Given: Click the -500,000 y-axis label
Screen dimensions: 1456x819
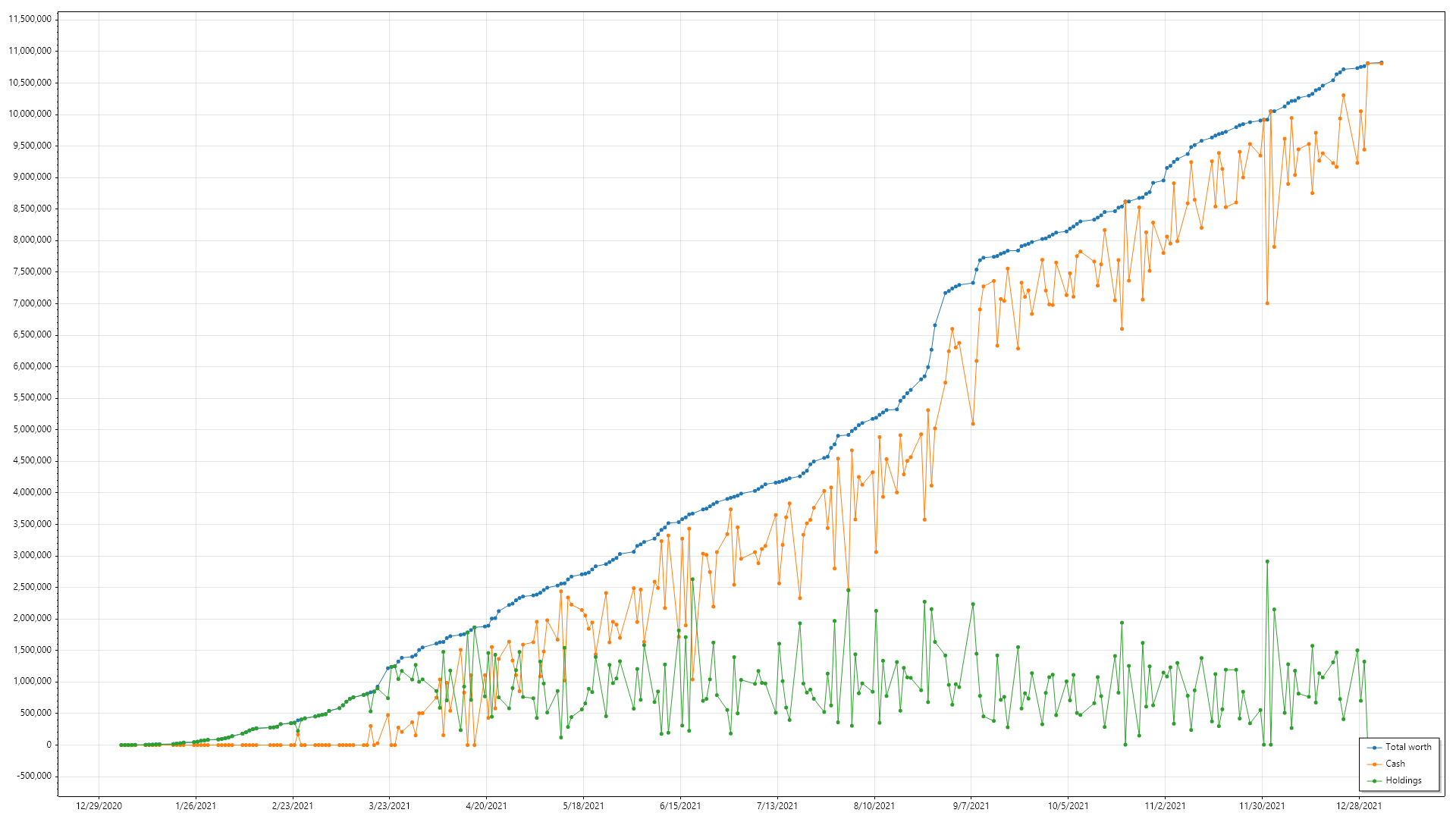Looking at the screenshot, I should (x=36, y=776).
